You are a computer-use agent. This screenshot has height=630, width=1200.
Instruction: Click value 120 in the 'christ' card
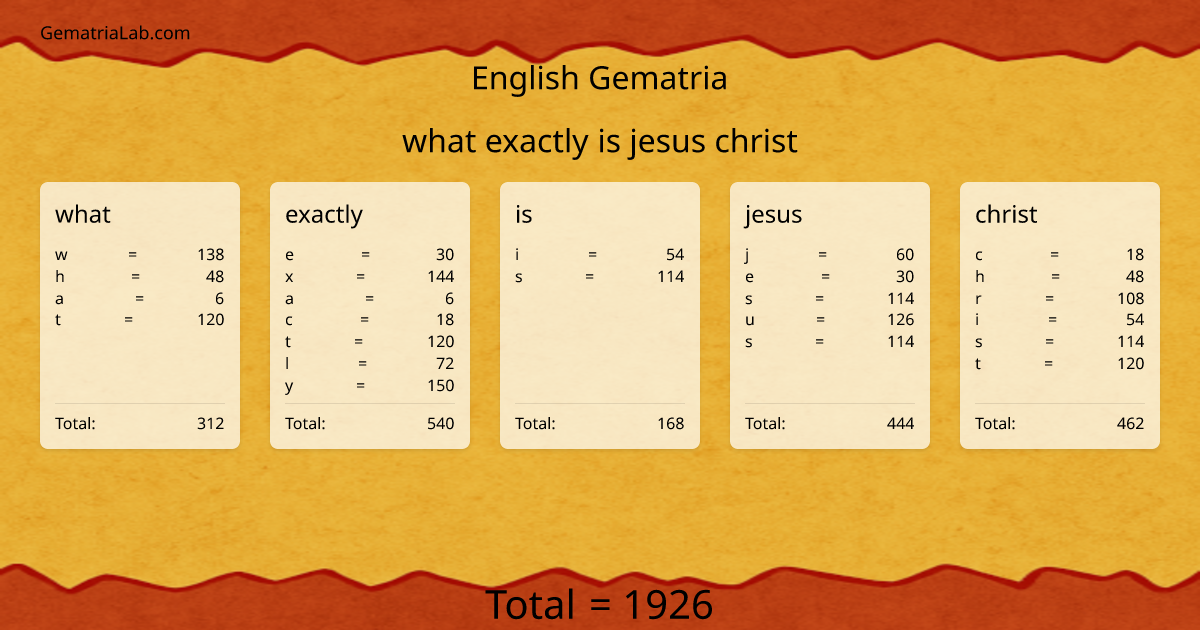(1131, 363)
